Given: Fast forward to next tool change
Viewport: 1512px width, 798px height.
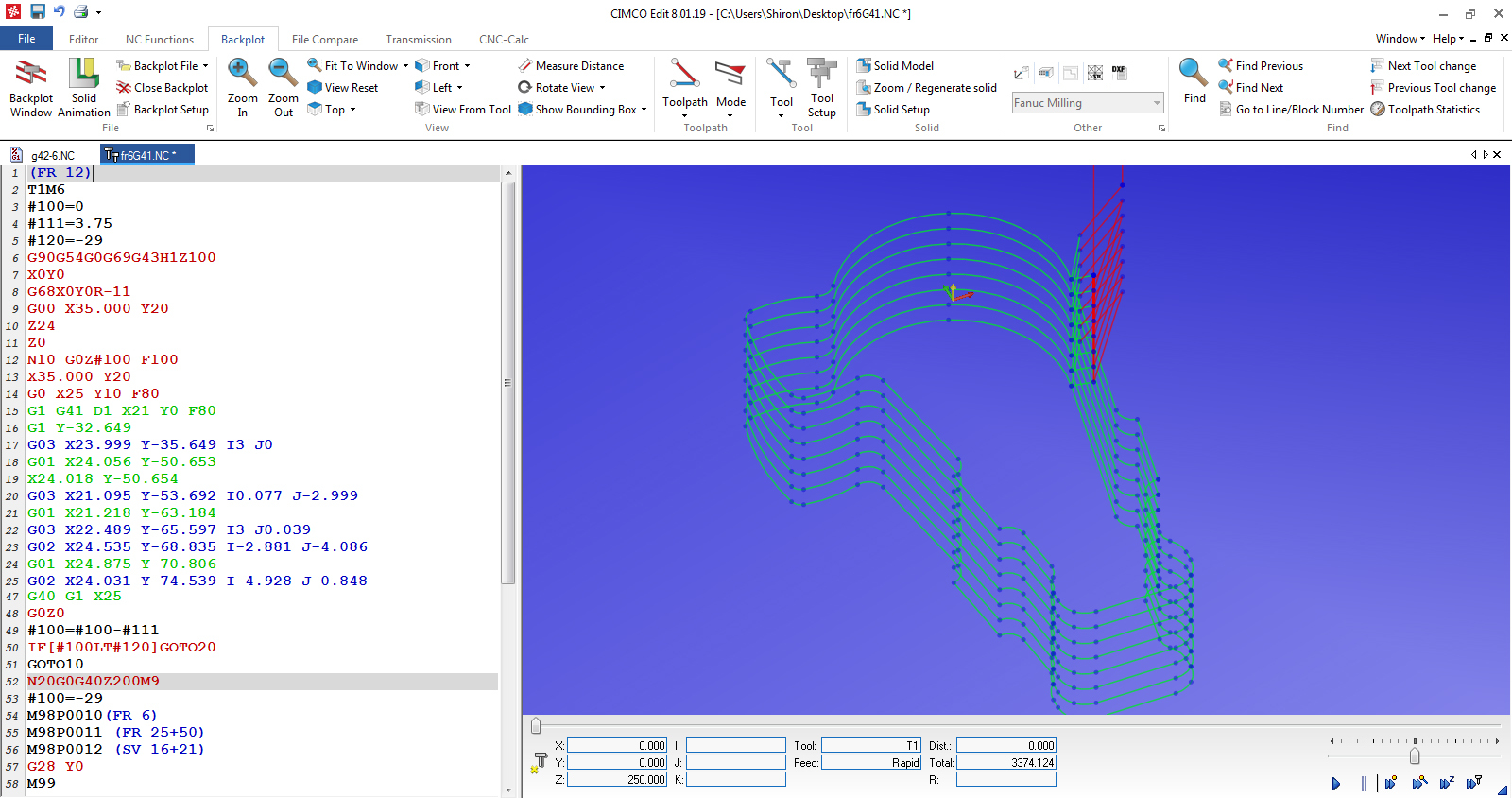Looking at the screenshot, I should point(1474,783).
